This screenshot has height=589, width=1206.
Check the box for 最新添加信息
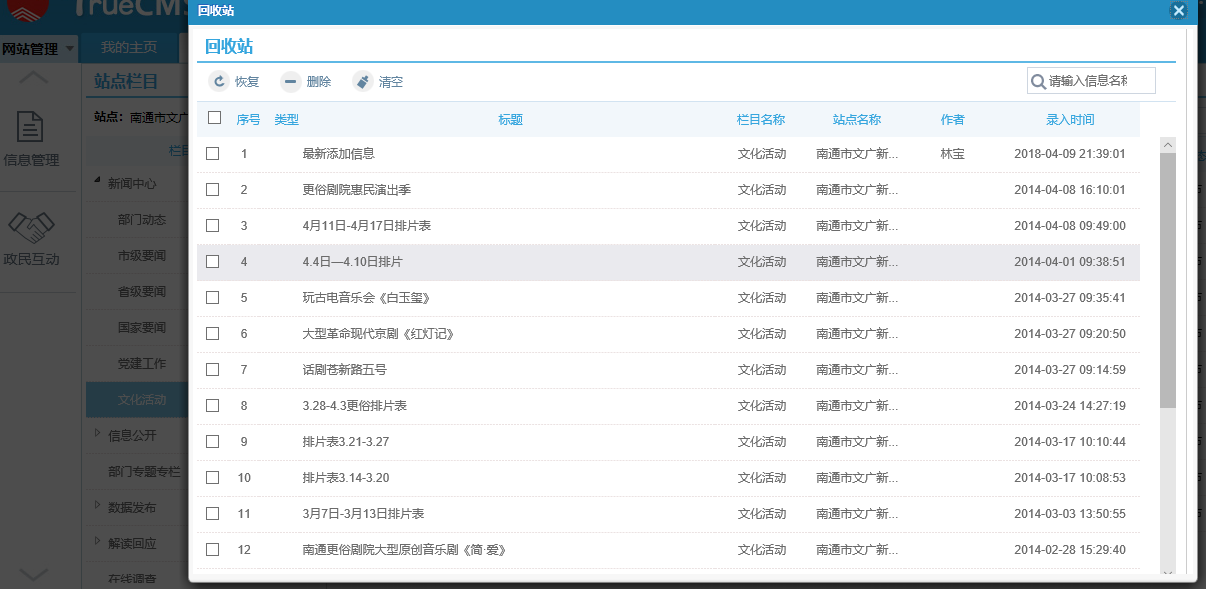pos(212,154)
